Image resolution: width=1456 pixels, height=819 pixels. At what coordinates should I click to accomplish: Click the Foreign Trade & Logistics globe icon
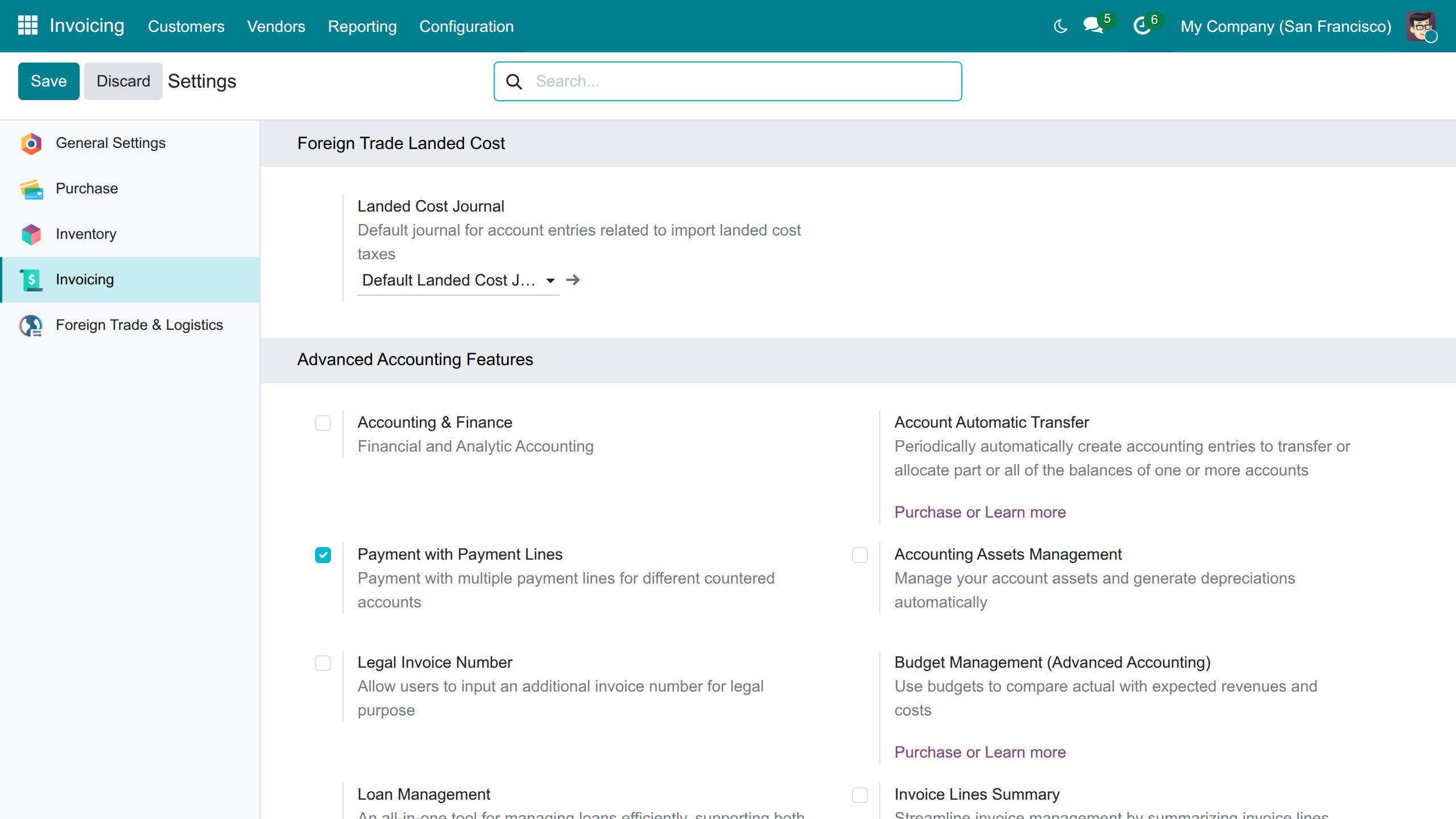31,325
